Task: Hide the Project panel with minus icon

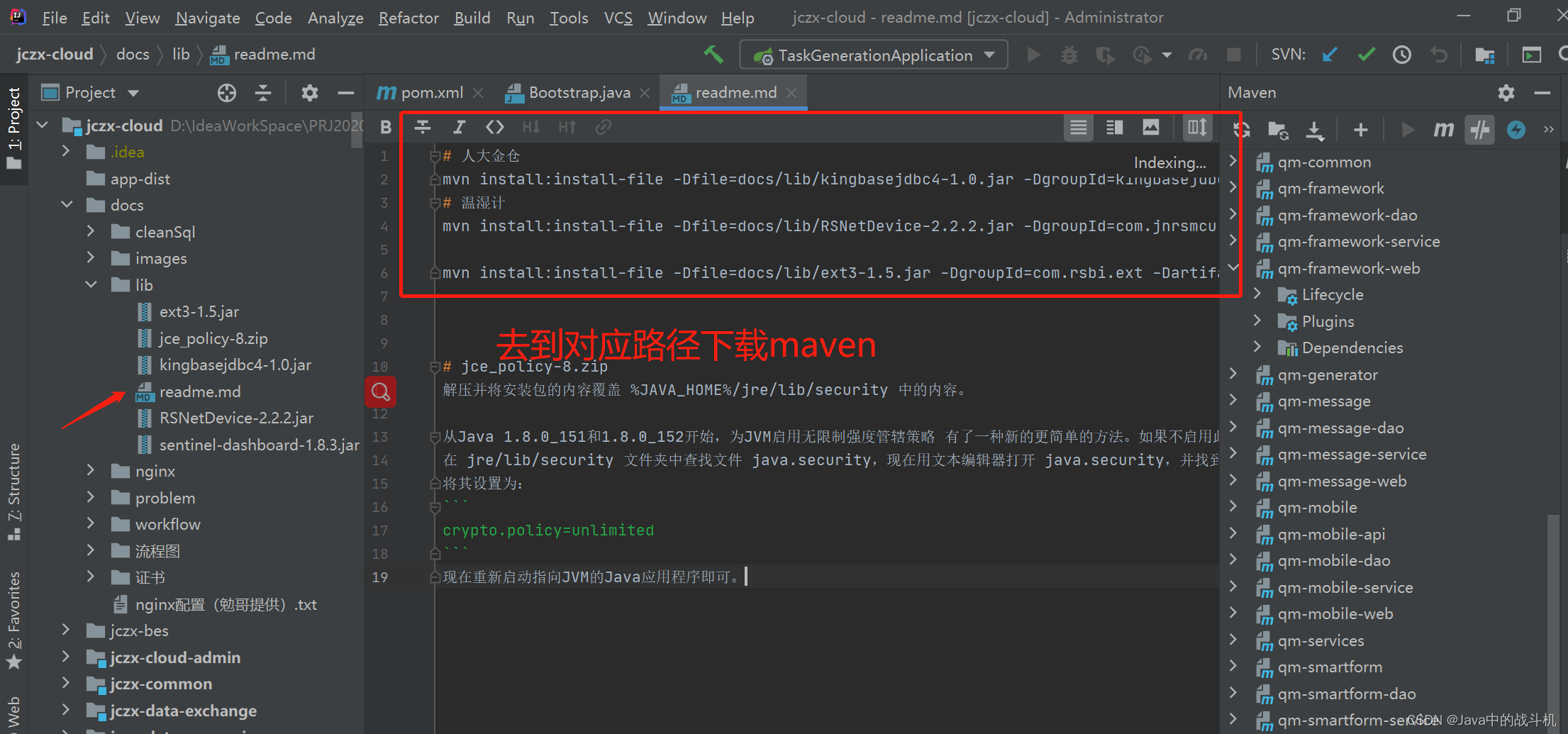Action: (346, 93)
